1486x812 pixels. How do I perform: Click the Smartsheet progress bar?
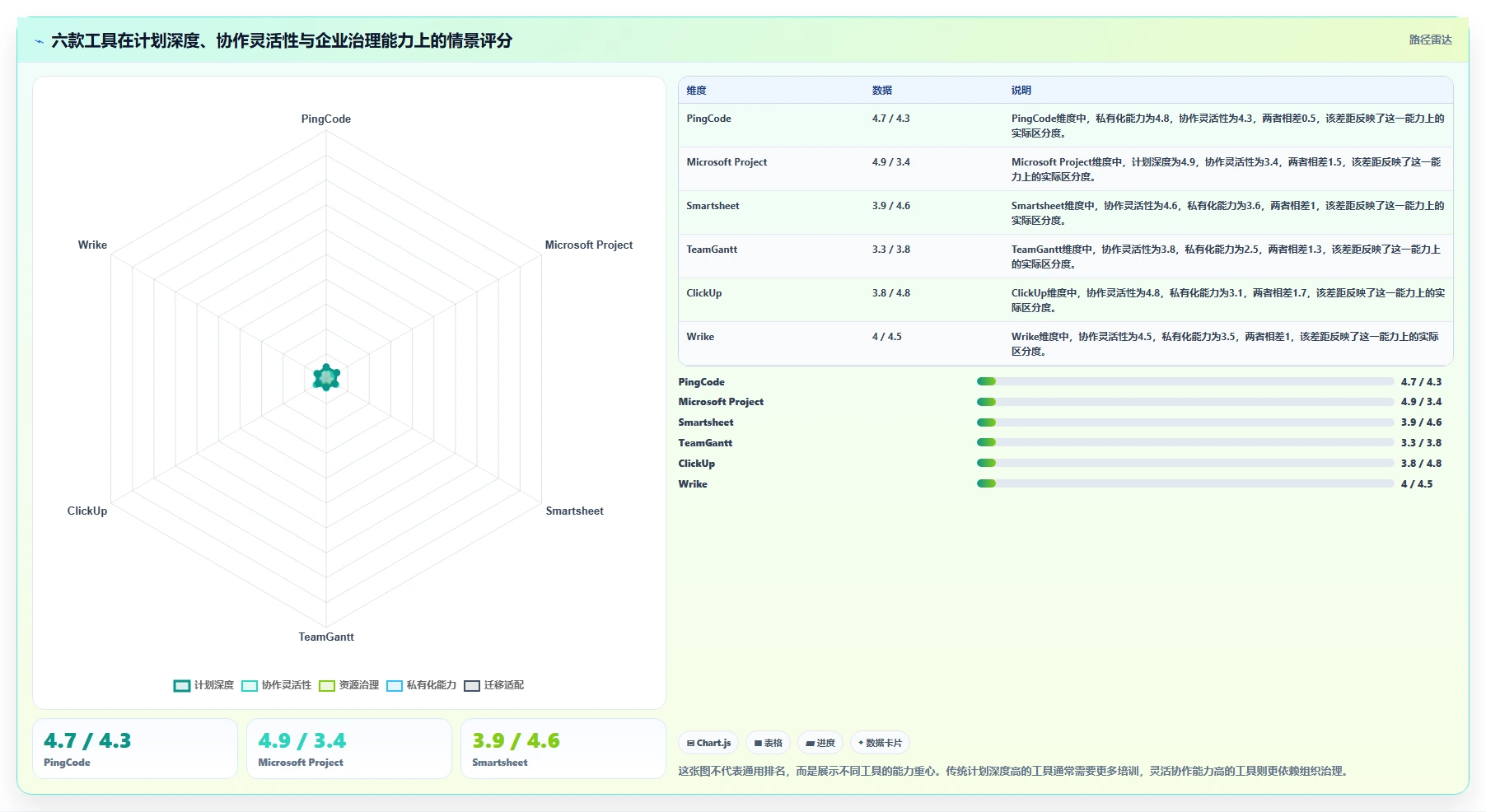point(1185,422)
